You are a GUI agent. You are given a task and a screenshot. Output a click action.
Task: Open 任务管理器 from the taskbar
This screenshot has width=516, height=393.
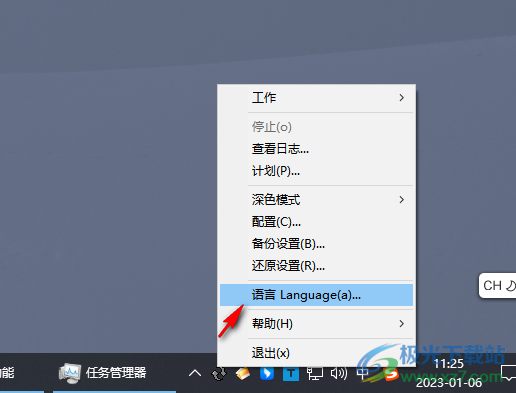114,373
